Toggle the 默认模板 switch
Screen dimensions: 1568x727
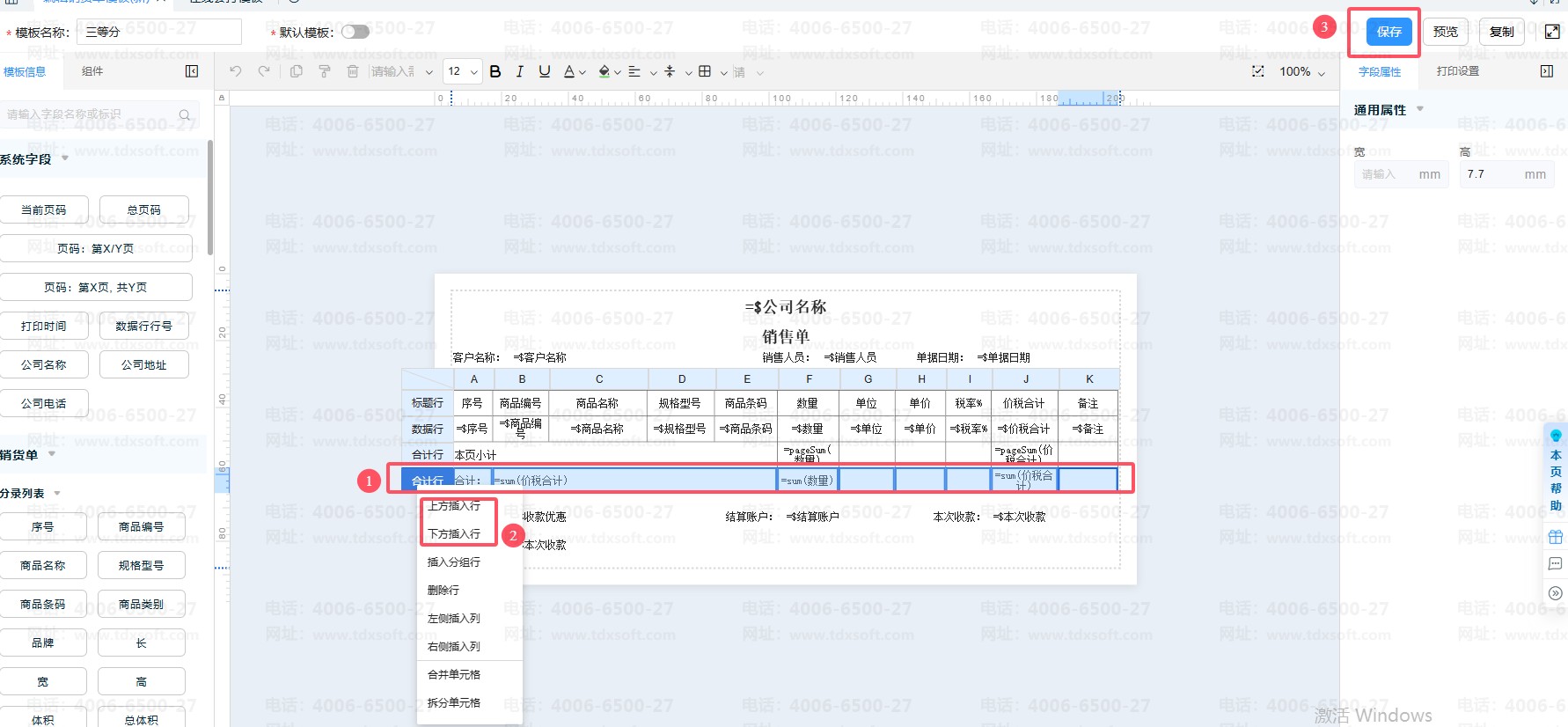(355, 32)
